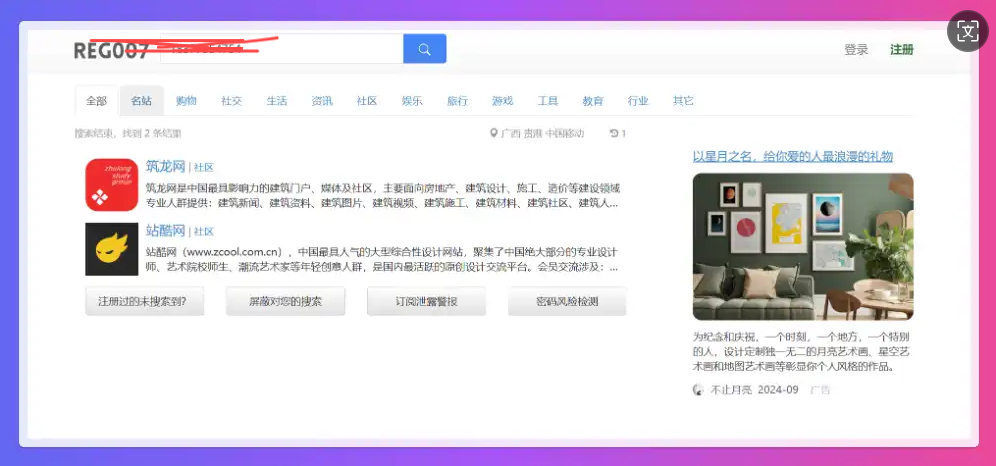Click the ad description paragraph starting 为纪念和庆祝
The width and height of the screenshot is (996, 466).
tap(802, 351)
